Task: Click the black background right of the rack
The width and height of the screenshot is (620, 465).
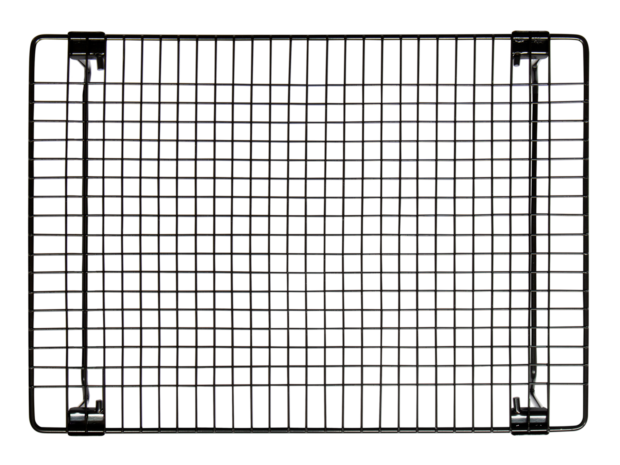Action: coord(607,235)
